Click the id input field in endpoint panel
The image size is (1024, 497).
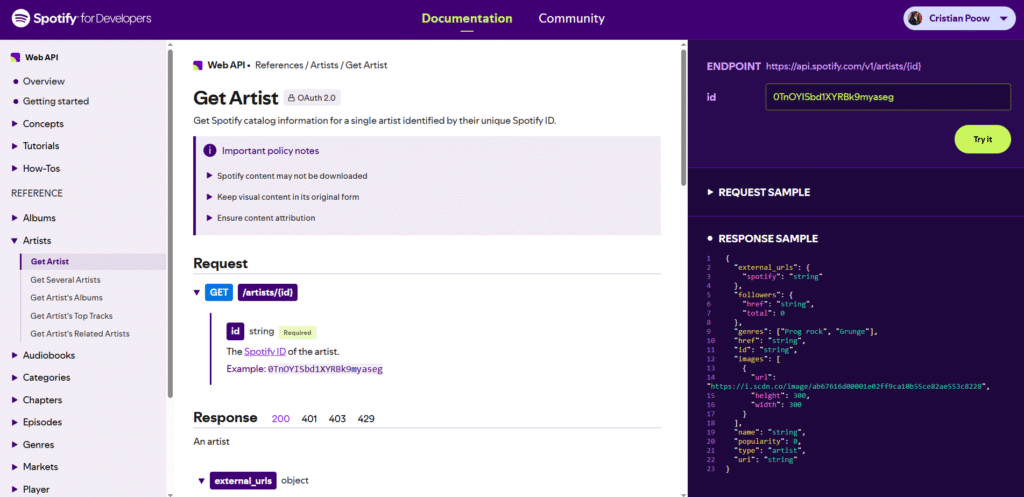[888, 97]
